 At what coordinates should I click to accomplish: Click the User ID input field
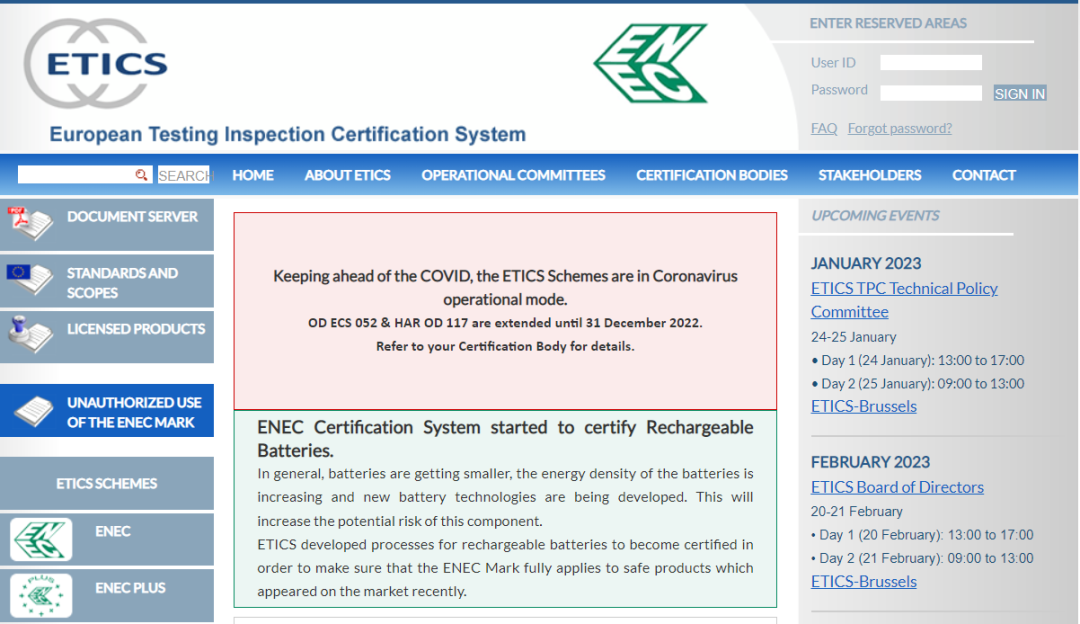pos(930,63)
